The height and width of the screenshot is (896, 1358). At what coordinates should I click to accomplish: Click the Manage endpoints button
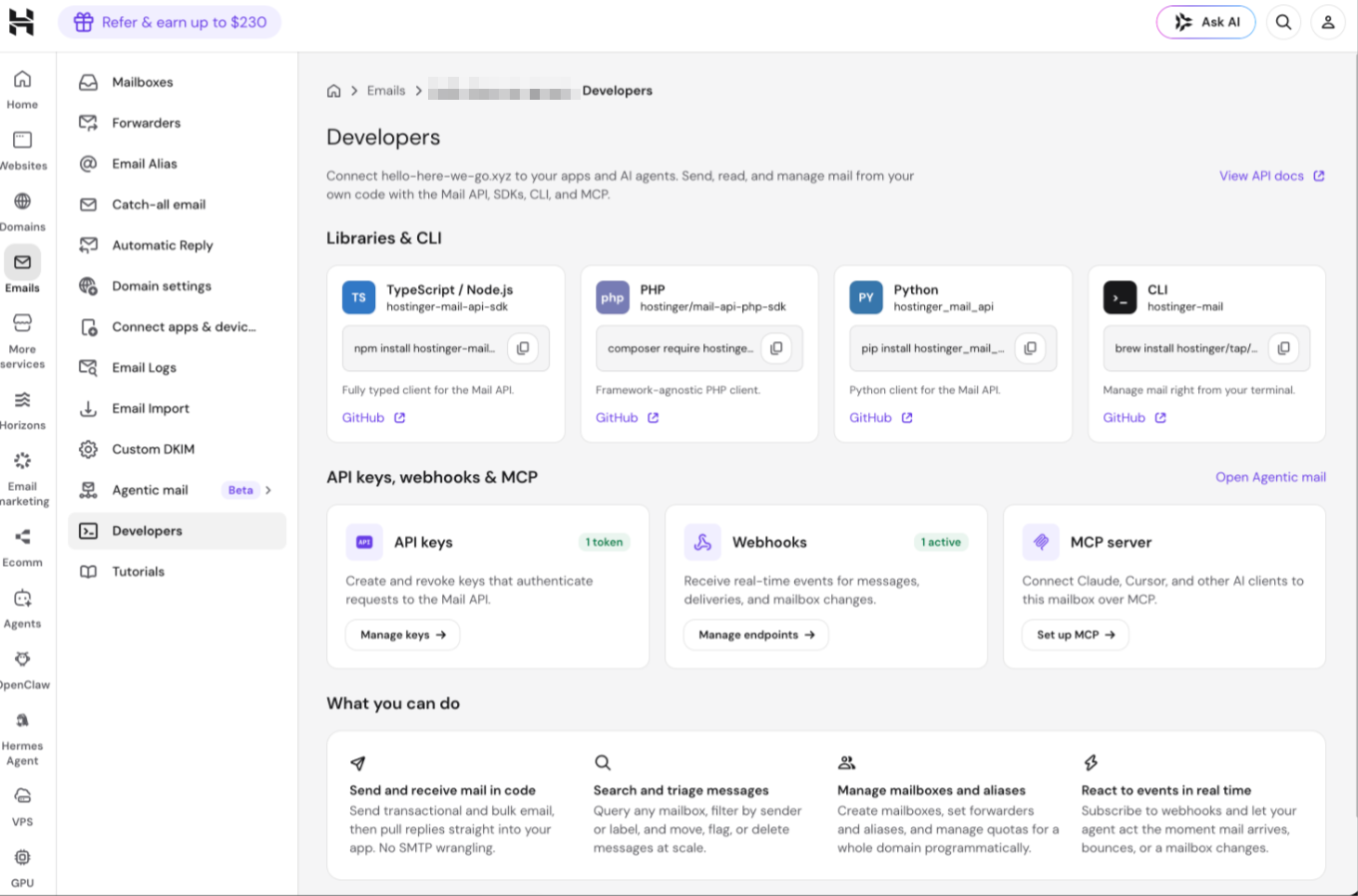pos(756,635)
